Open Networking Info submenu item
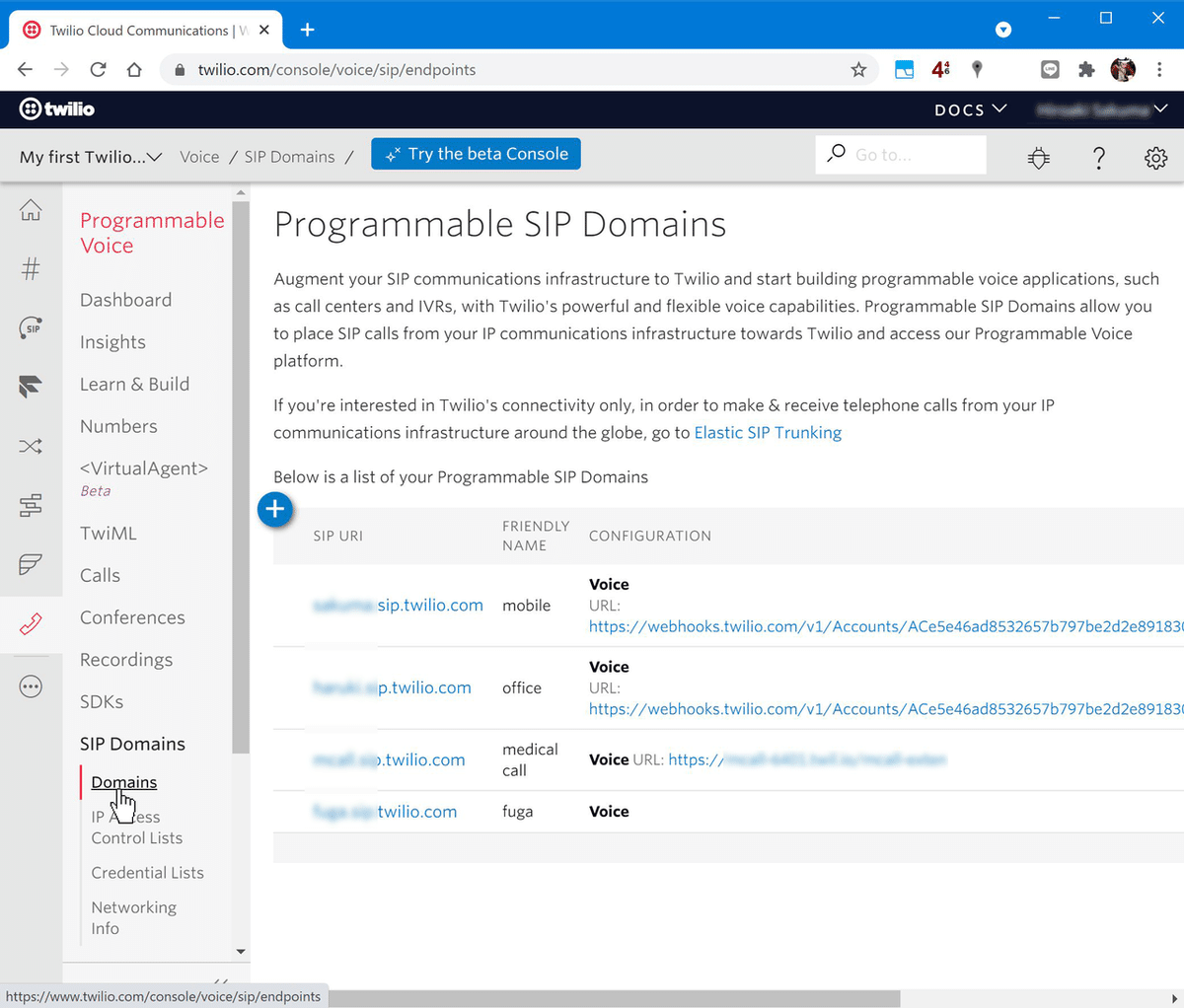Viewport: 1184px width, 1008px height. pyautogui.click(x=134, y=917)
